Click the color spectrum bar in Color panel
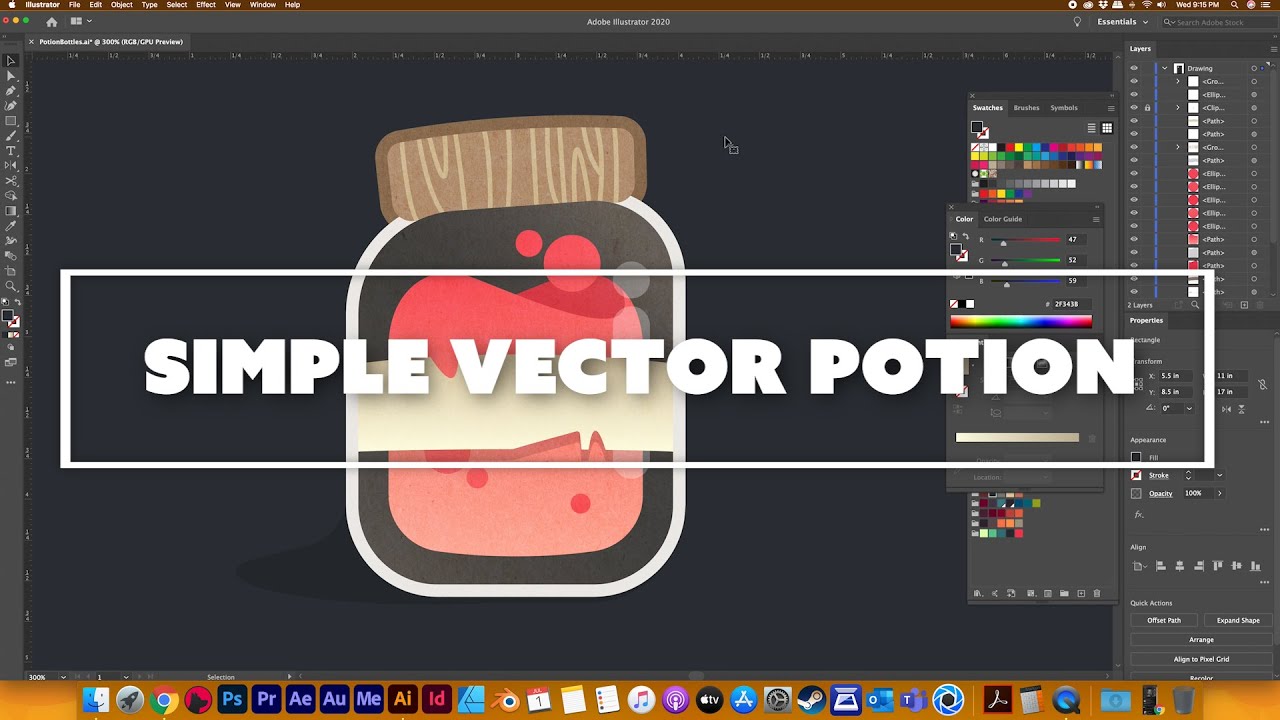 tap(1021, 321)
